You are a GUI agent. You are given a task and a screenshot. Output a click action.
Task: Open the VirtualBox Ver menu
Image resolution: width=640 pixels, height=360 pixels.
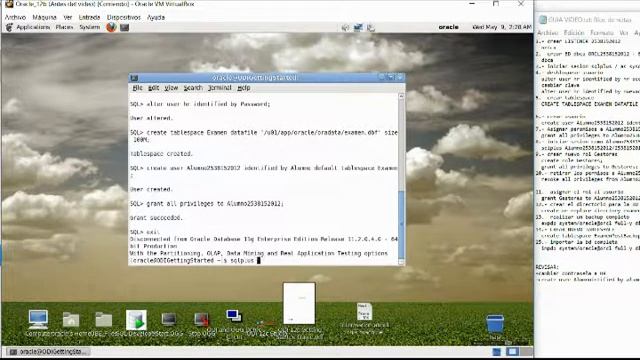(x=68, y=17)
